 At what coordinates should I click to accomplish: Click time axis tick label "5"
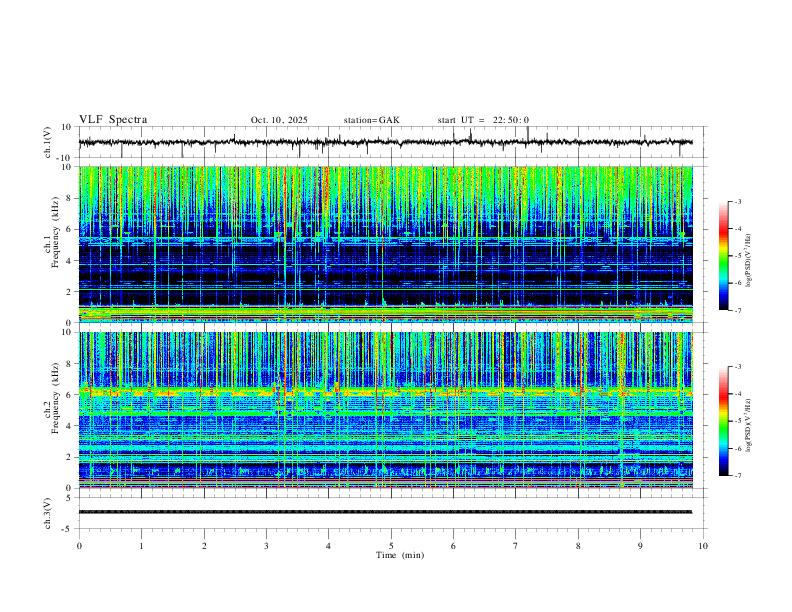(x=391, y=546)
